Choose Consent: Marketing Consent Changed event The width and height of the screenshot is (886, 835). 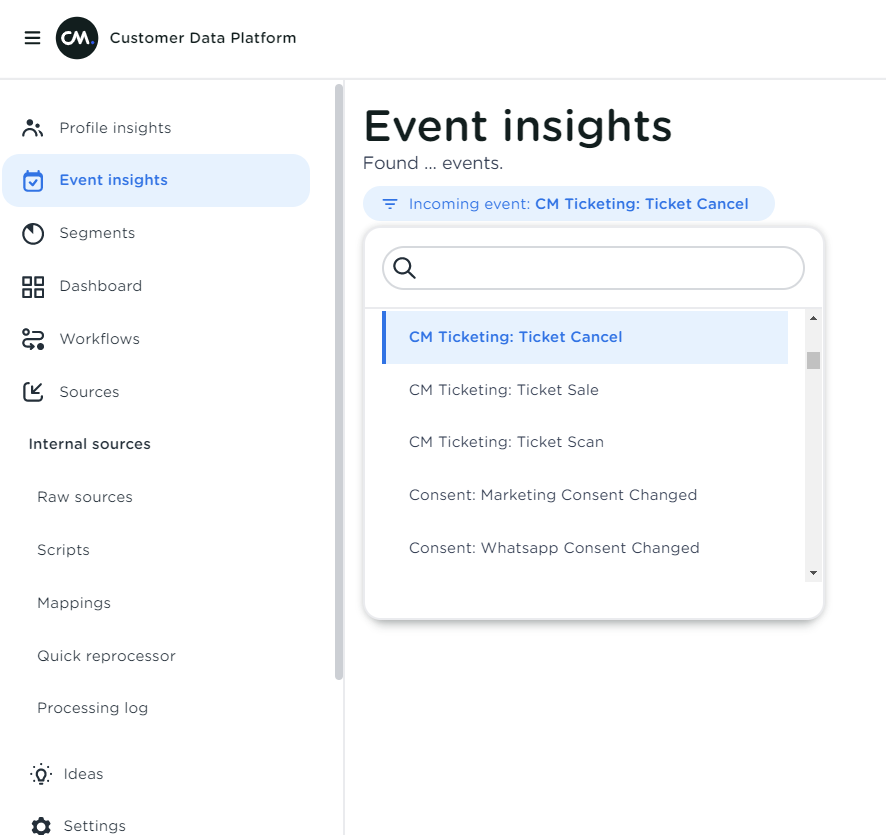click(553, 494)
